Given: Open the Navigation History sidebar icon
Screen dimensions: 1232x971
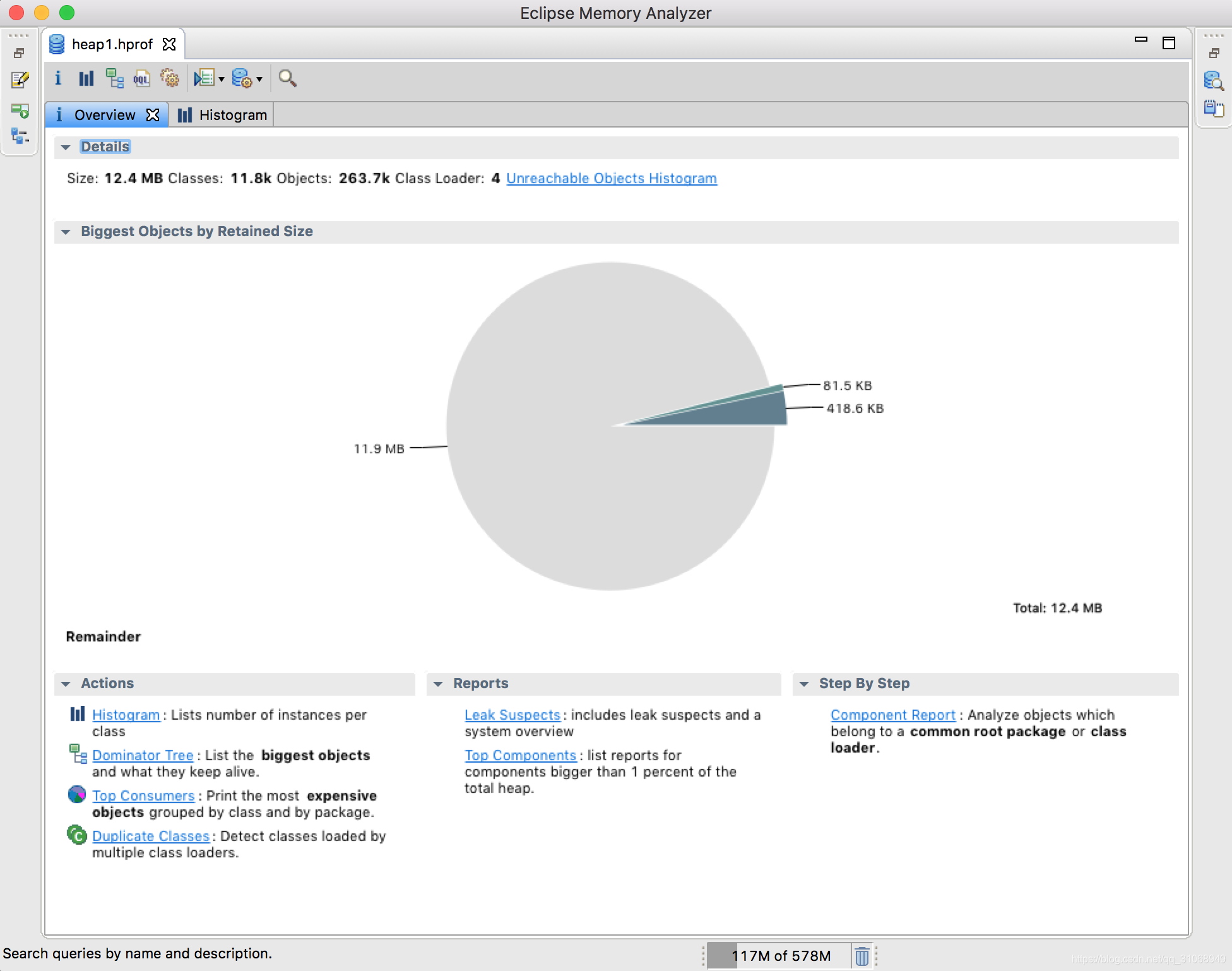Looking at the screenshot, I should pos(20,110).
